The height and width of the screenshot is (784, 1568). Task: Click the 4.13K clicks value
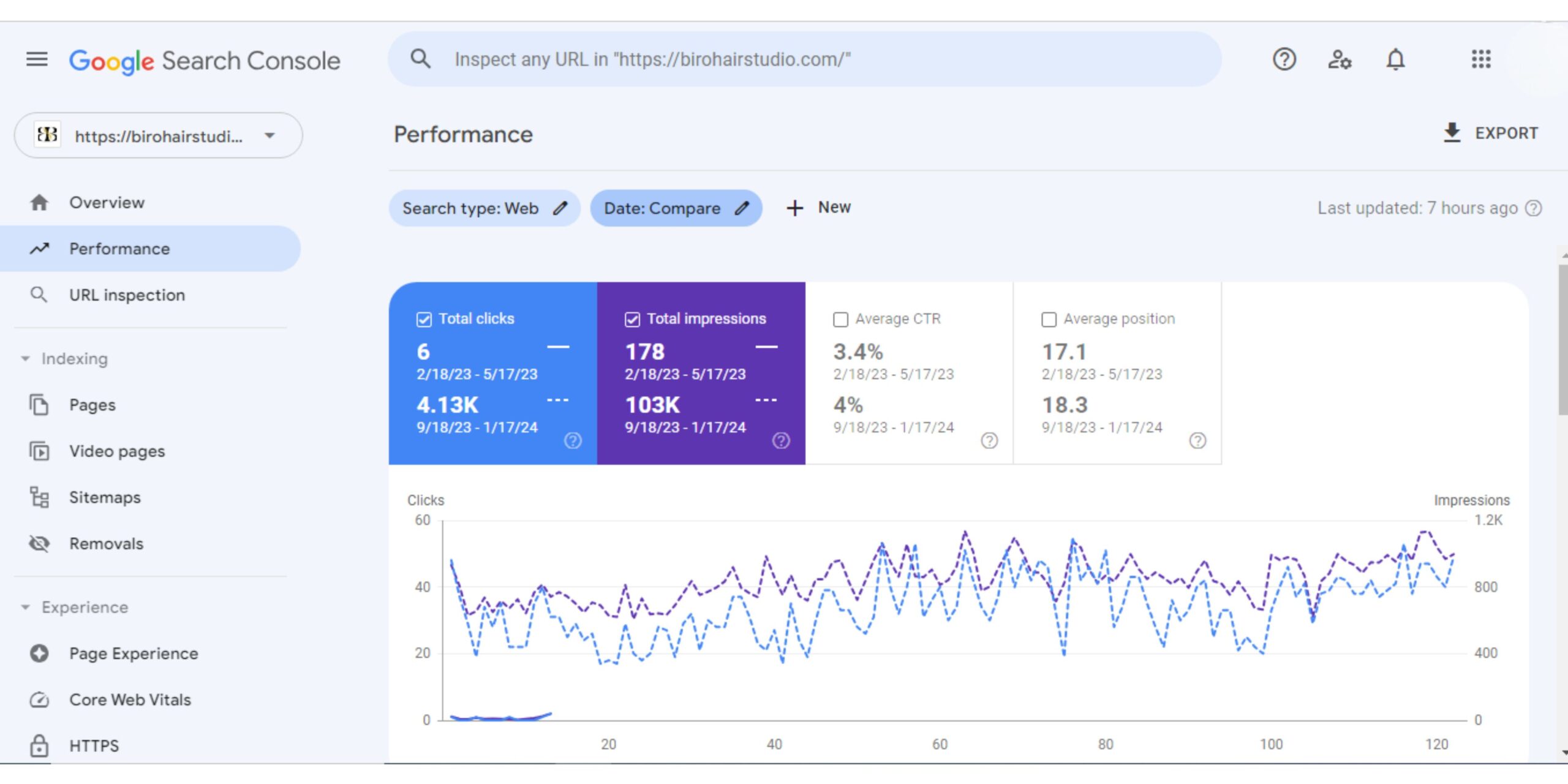pos(447,405)
